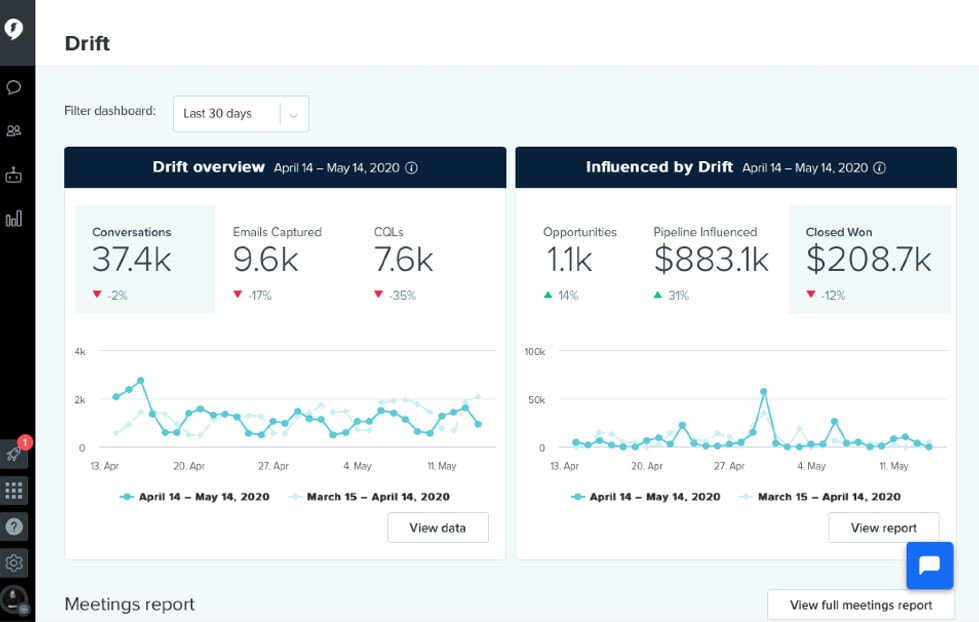Click the -35% change indicator
This screenshot has height=622, width=979.
pos(395,295)
